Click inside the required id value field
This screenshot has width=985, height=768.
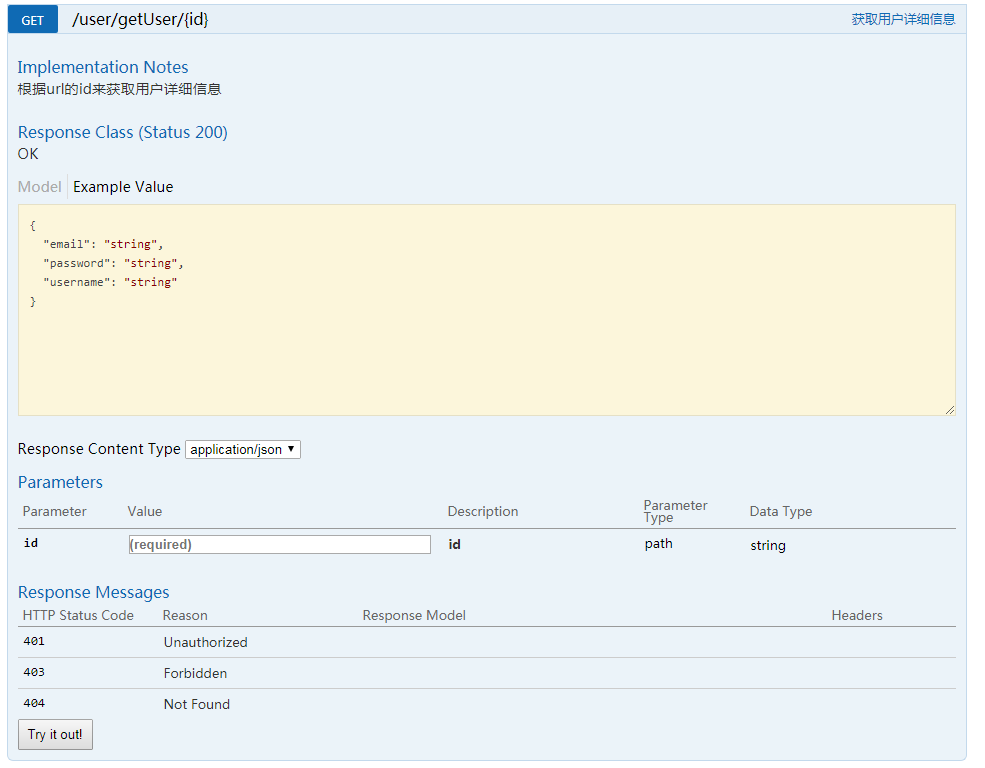point(278,544)
